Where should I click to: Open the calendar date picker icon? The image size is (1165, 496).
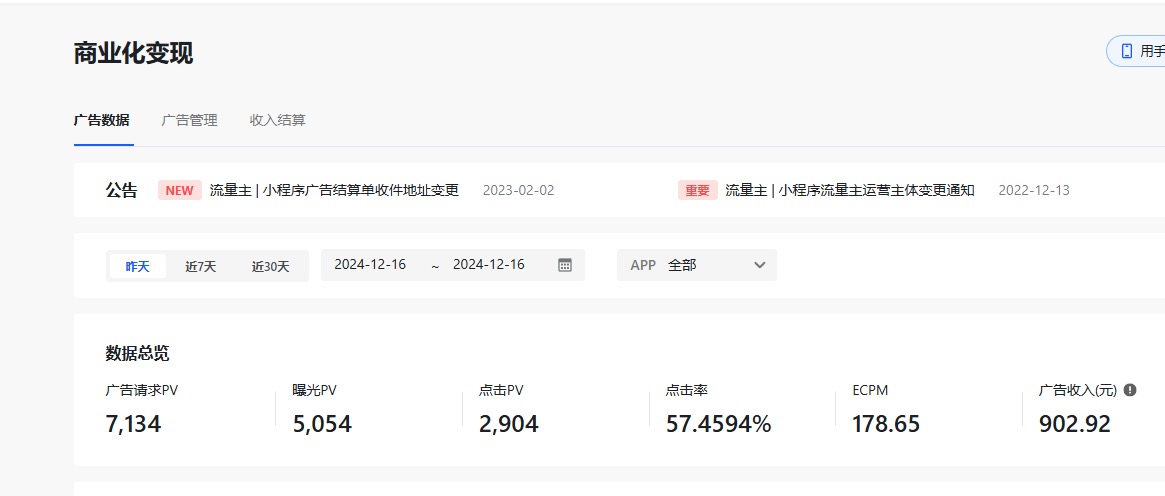[565, 265]
